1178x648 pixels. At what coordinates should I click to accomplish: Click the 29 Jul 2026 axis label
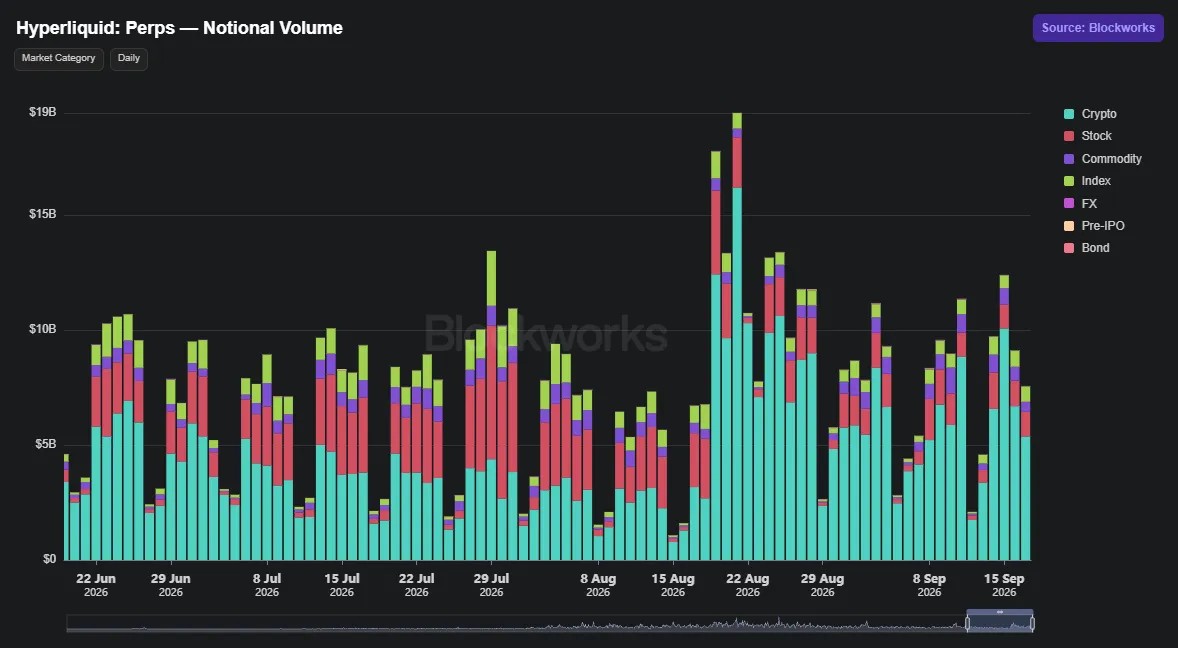tap(491, 585)
